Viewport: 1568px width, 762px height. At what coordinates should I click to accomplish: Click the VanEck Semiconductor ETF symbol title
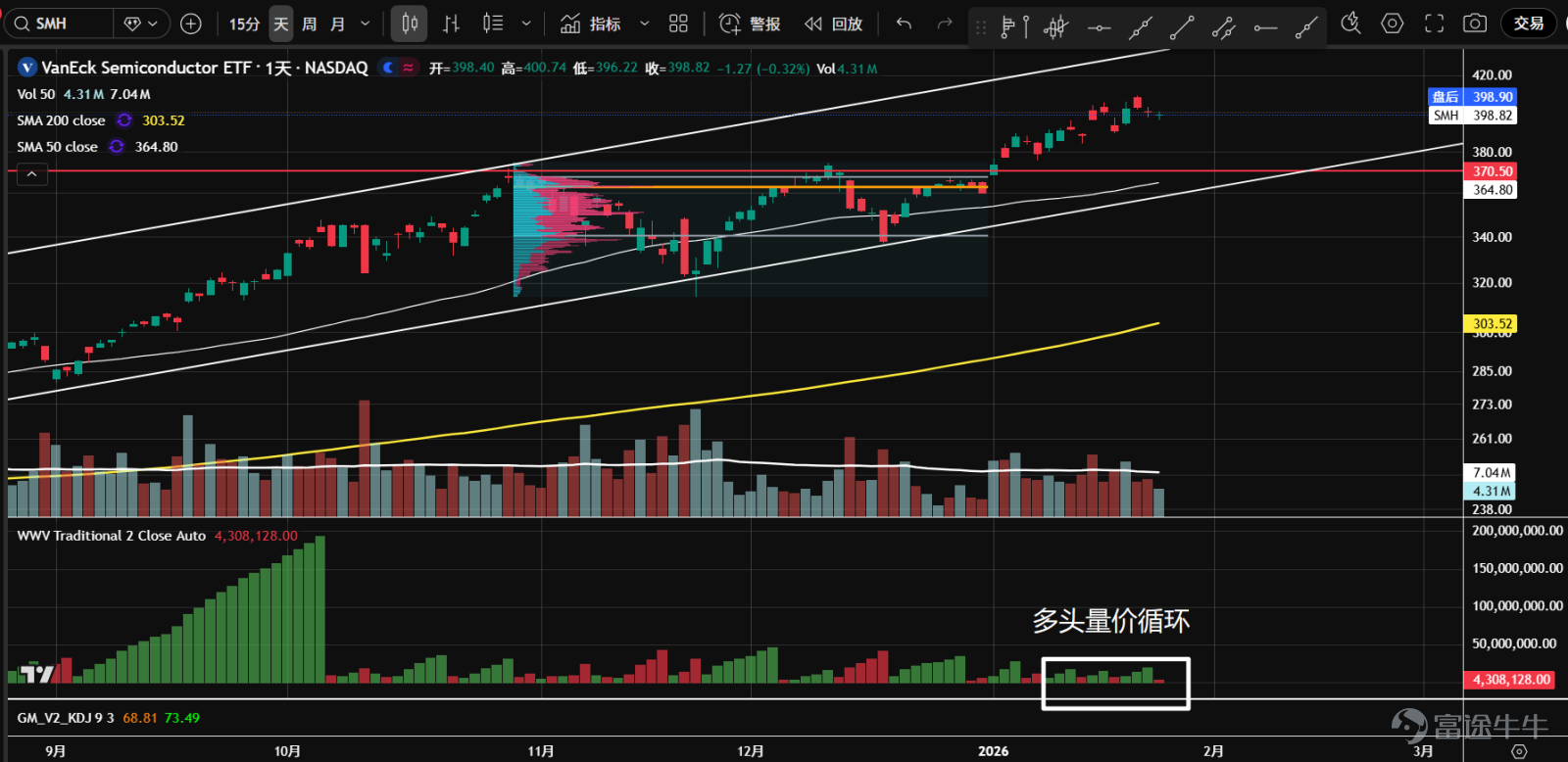[x=204, y=68]
